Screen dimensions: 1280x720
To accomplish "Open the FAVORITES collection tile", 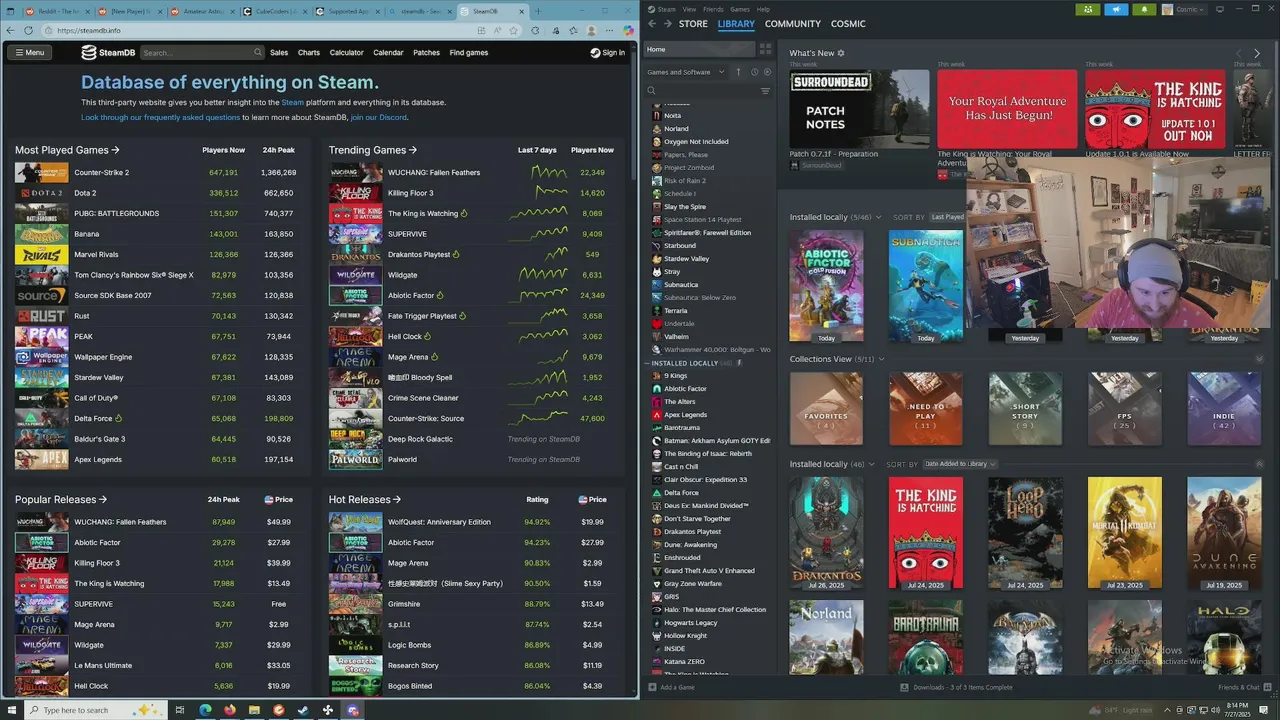I will 826,408.
